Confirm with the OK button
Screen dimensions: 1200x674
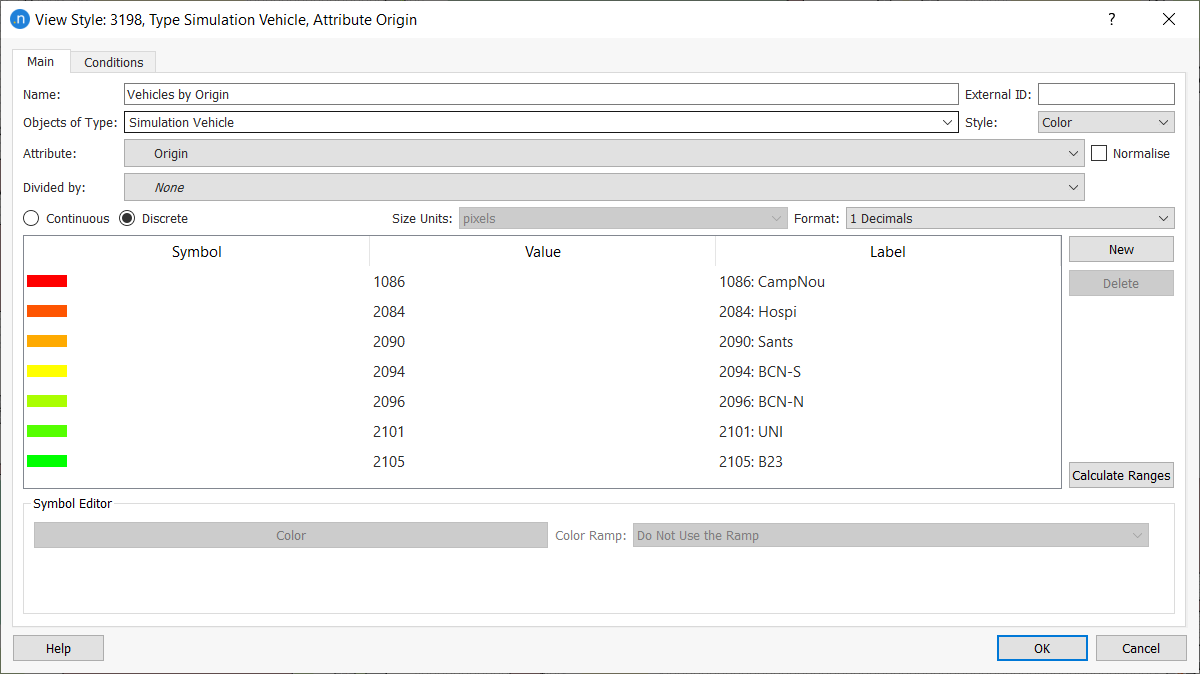(1041, 648)
